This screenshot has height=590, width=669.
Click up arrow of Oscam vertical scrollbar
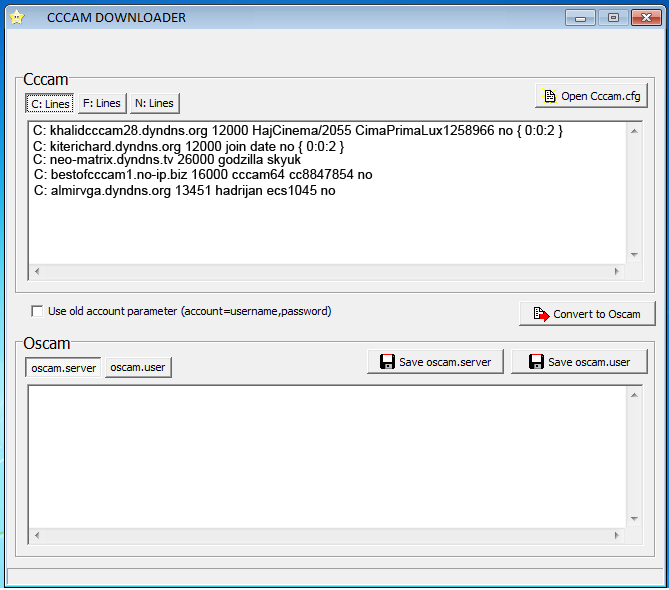click(x=634, y=395)
